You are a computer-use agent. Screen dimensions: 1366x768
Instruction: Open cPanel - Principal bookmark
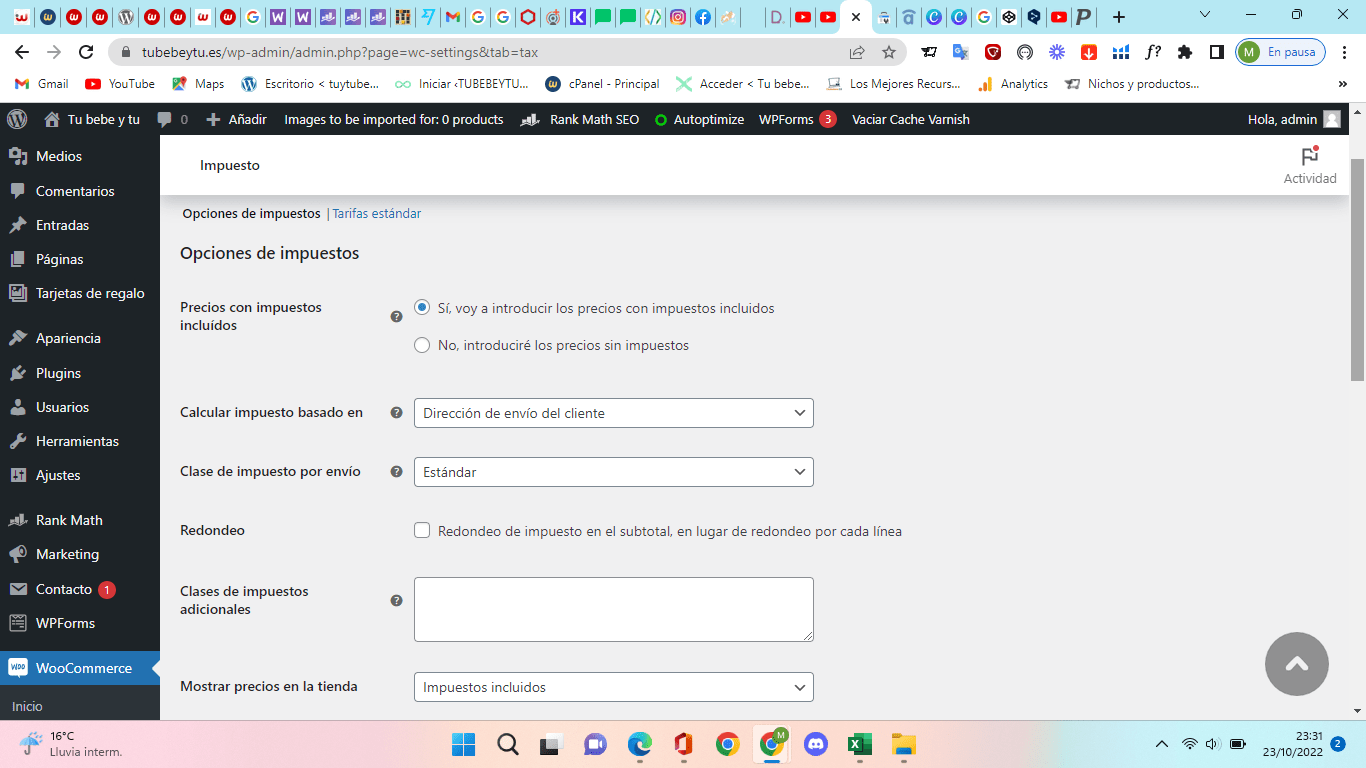click(602, 84)
